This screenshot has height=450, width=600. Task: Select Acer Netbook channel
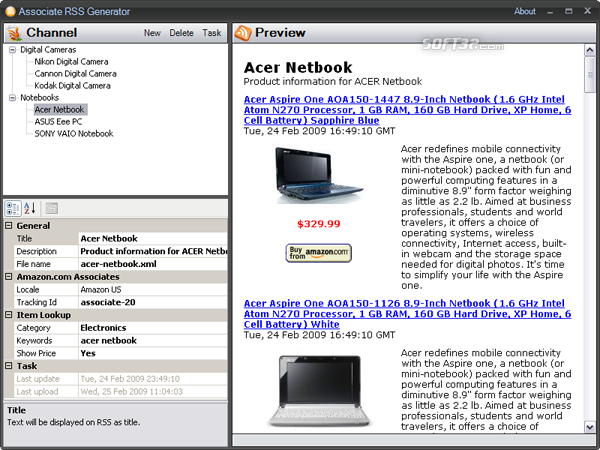click(60, 109)
